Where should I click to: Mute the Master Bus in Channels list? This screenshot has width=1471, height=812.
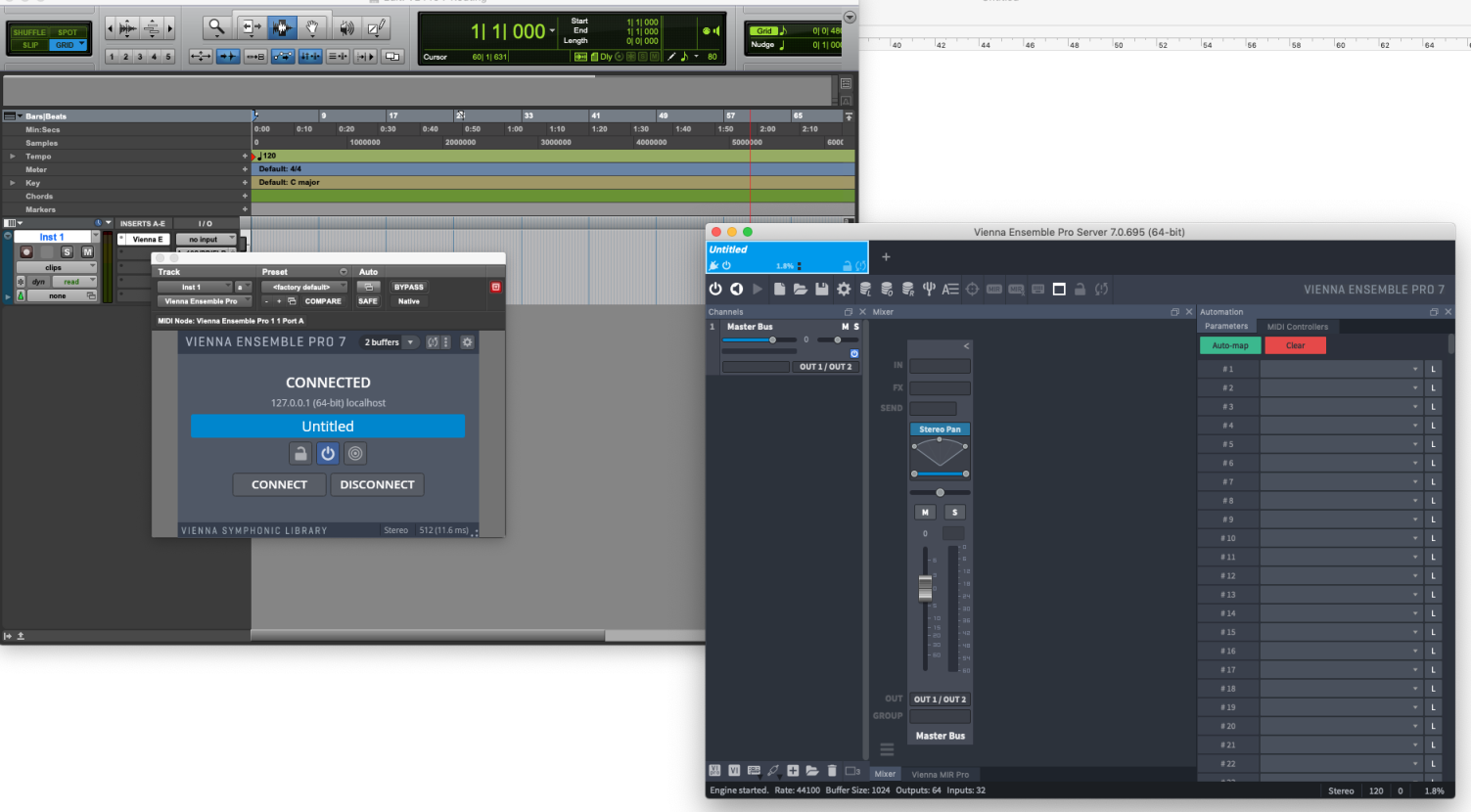pyautogui.click(x=846, y=327)
